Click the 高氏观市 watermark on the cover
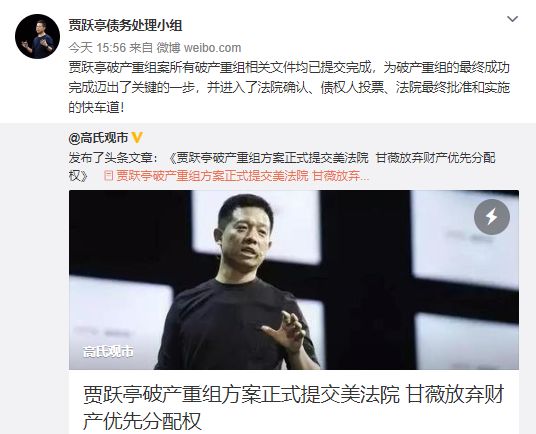The width and height of the screenshot is (536, 434). click(108, 352)
